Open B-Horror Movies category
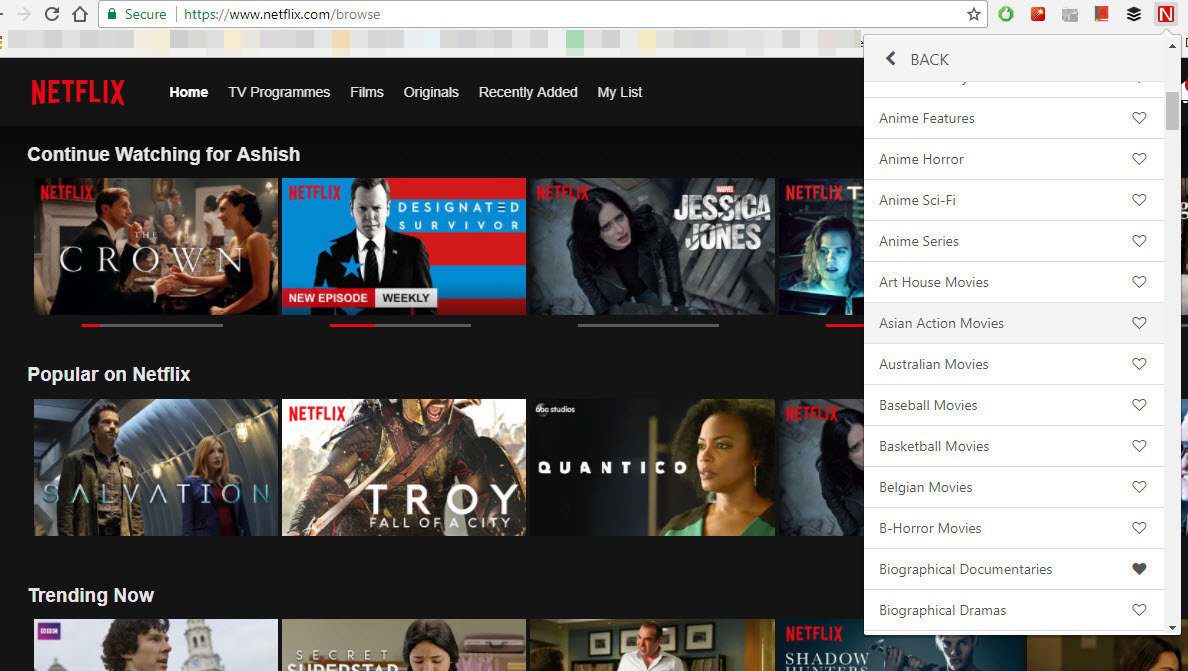 click(x=930, y=528)
